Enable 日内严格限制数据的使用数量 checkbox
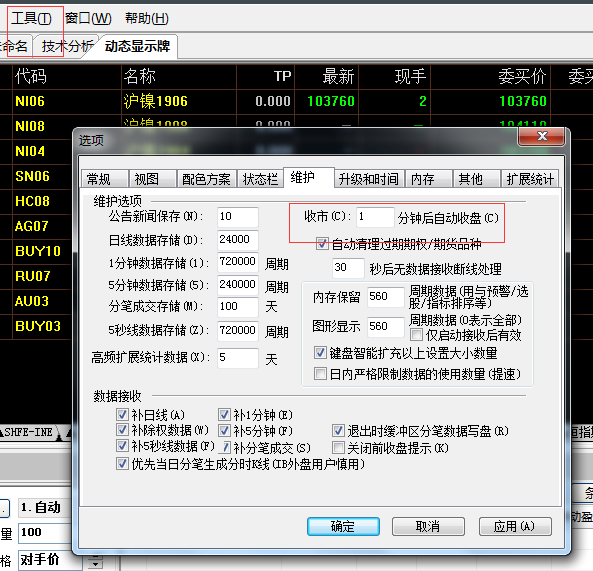 click(320, 374)
